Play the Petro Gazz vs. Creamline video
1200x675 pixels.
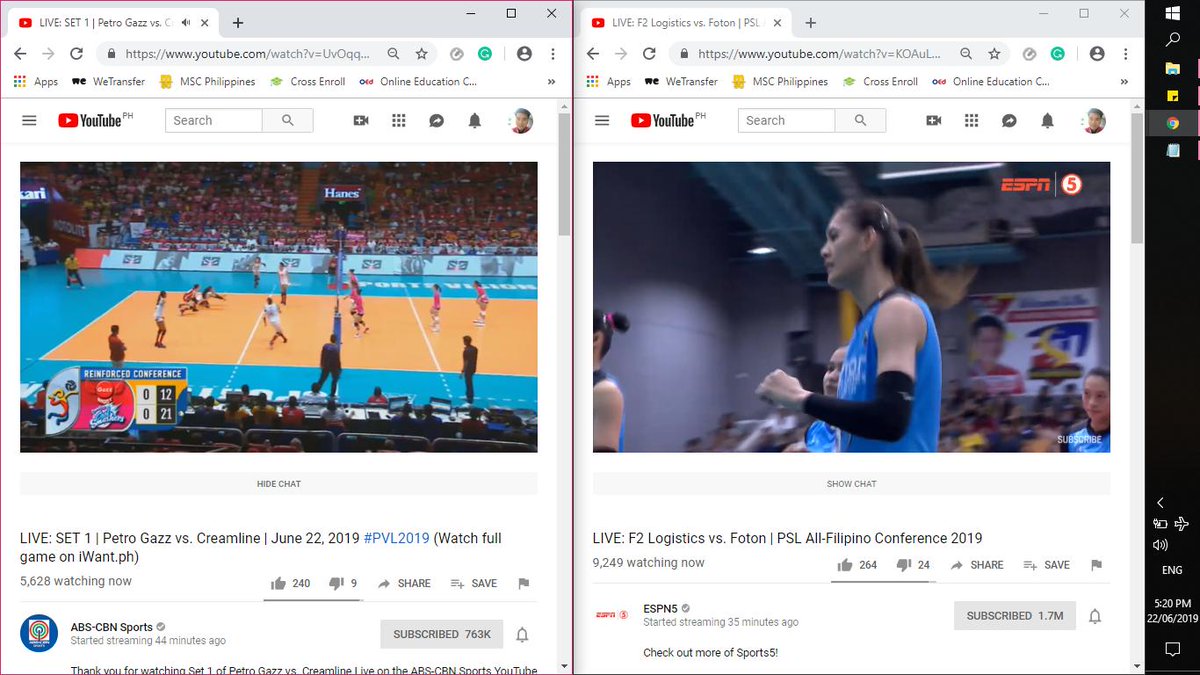(279, 307)
